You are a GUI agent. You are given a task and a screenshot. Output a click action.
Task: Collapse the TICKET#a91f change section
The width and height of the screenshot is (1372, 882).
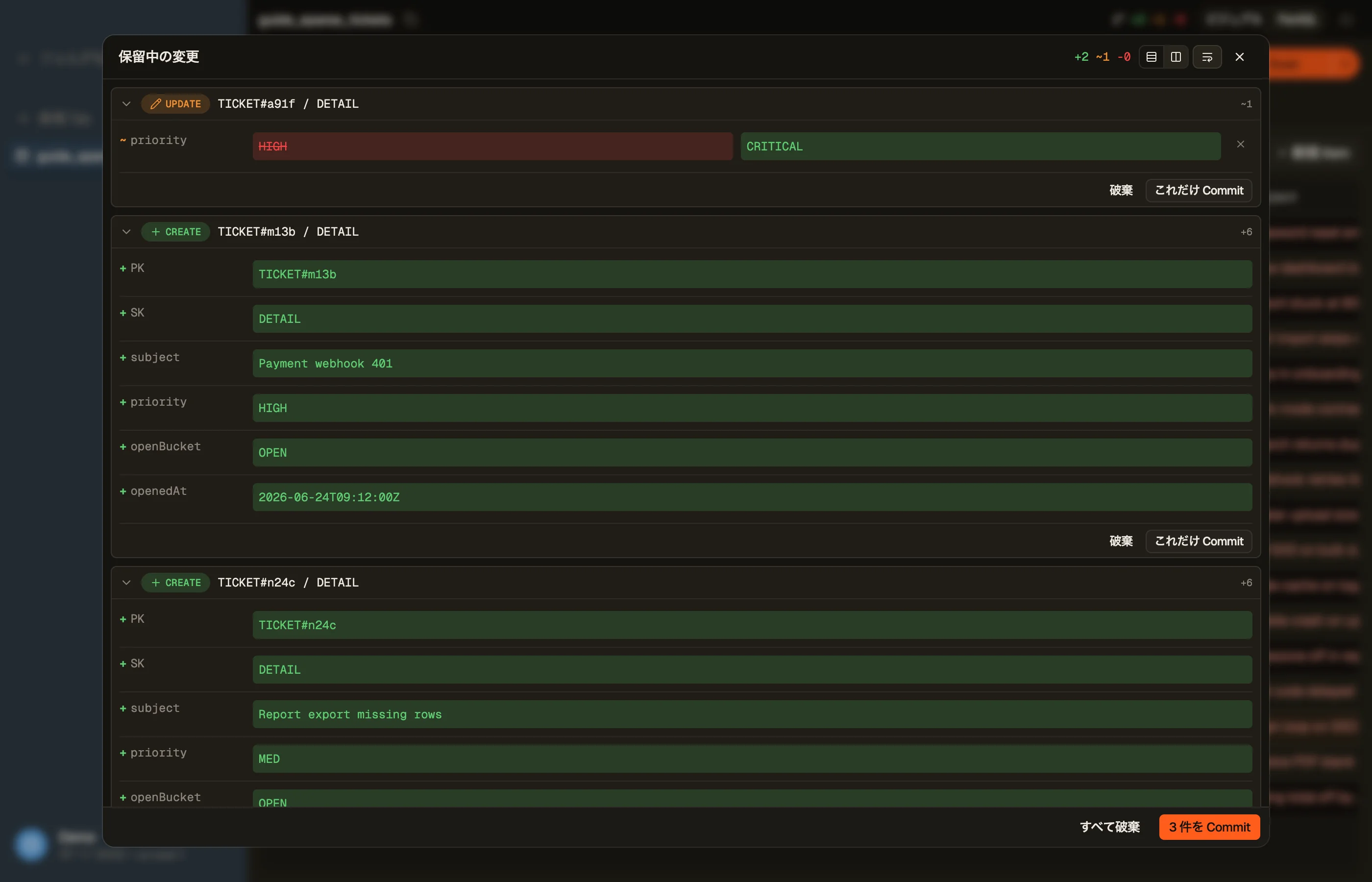tap(126, 104)
